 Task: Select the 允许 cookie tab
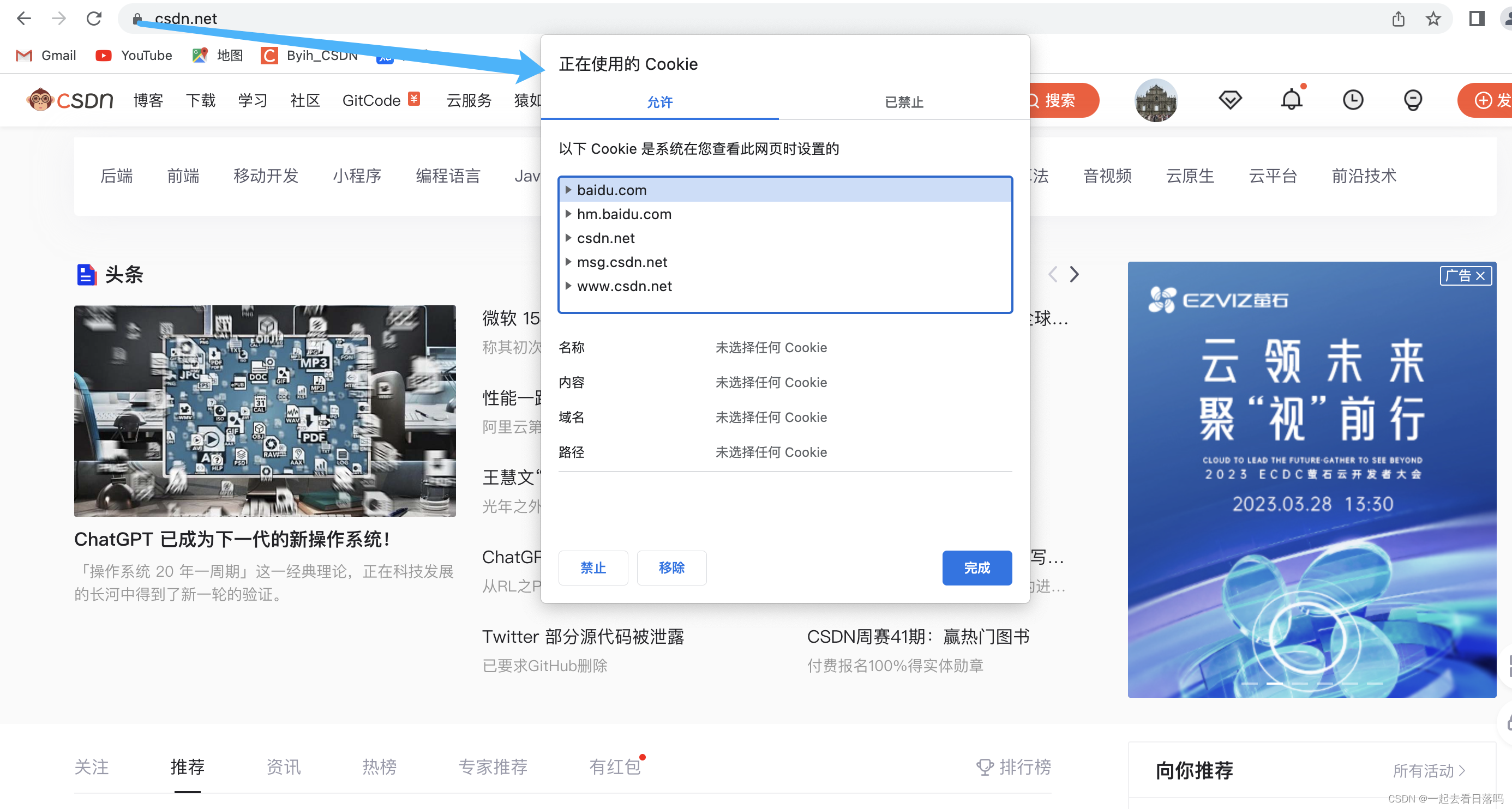coord(659,102)
